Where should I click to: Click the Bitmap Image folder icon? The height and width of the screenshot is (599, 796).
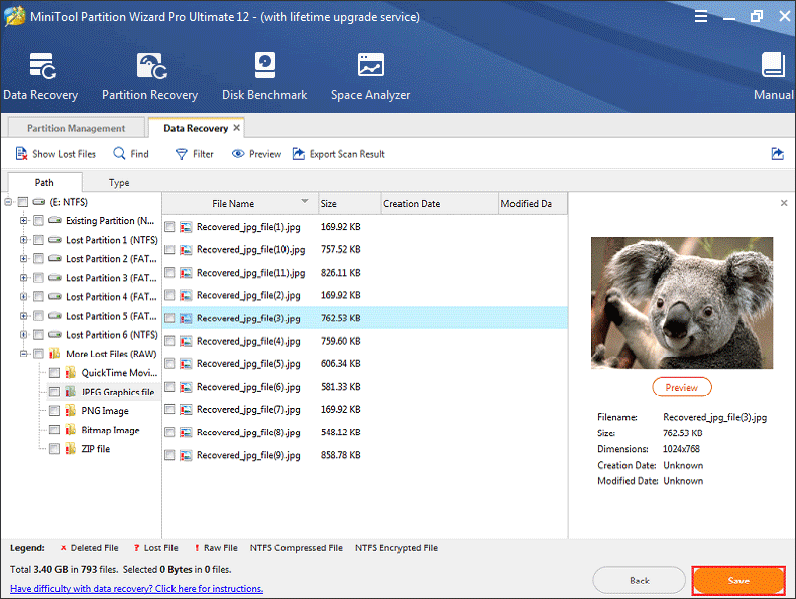tap(71, 430)
